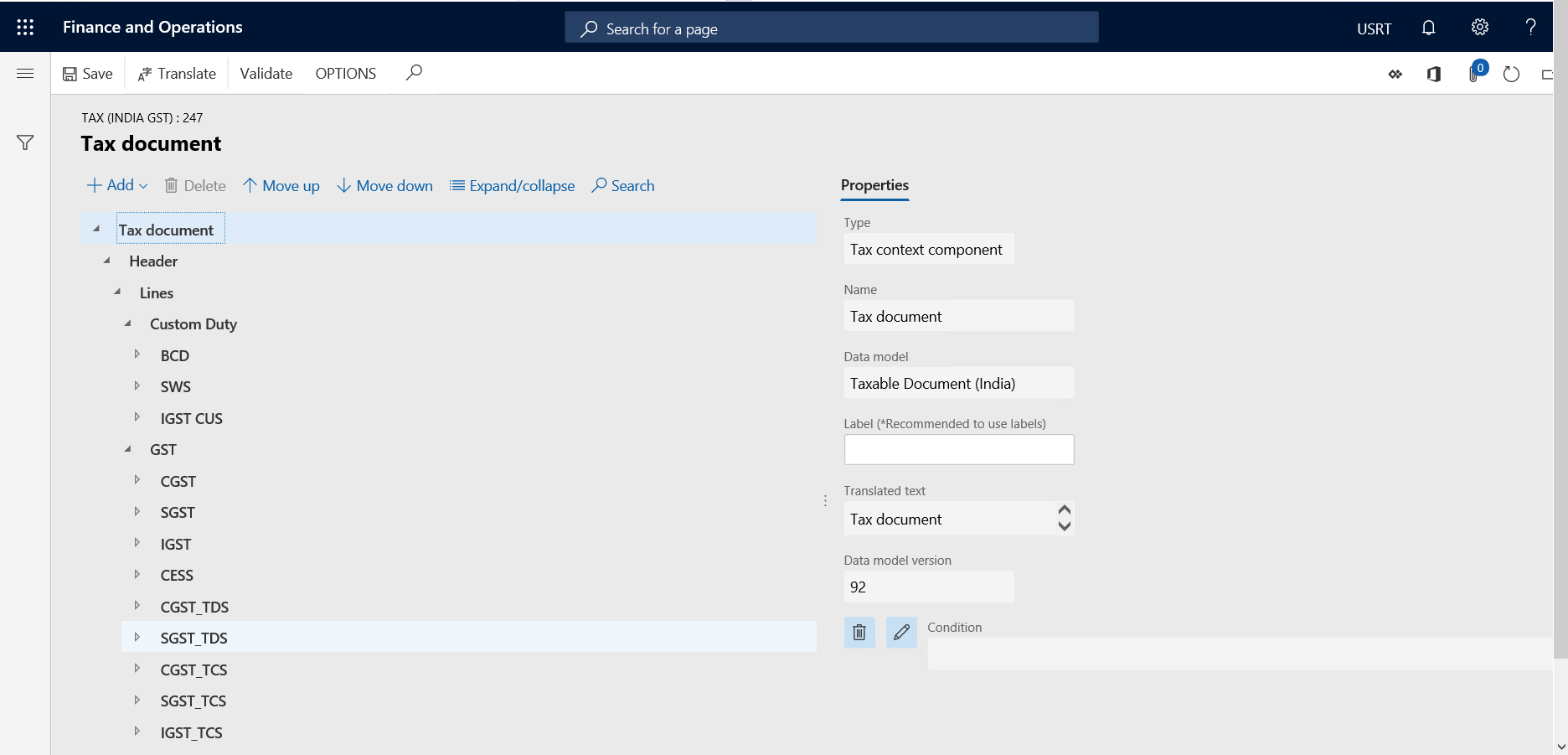Open the OPTIONS menu
The height and width of the screenshot is (755, 1568).
coord(346,74)
